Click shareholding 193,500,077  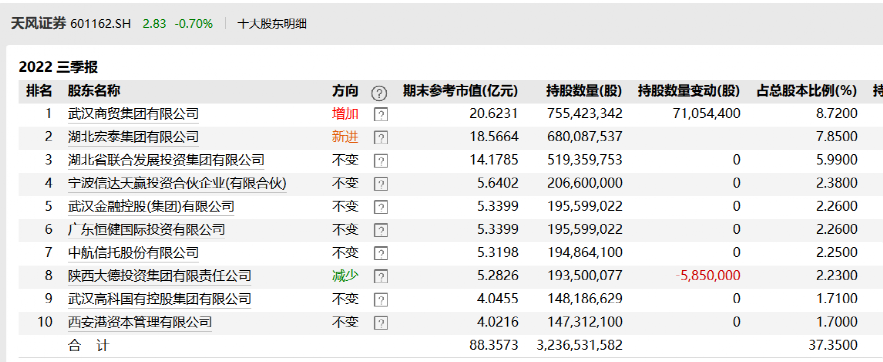pyautogui.click(x=585, y=275)
